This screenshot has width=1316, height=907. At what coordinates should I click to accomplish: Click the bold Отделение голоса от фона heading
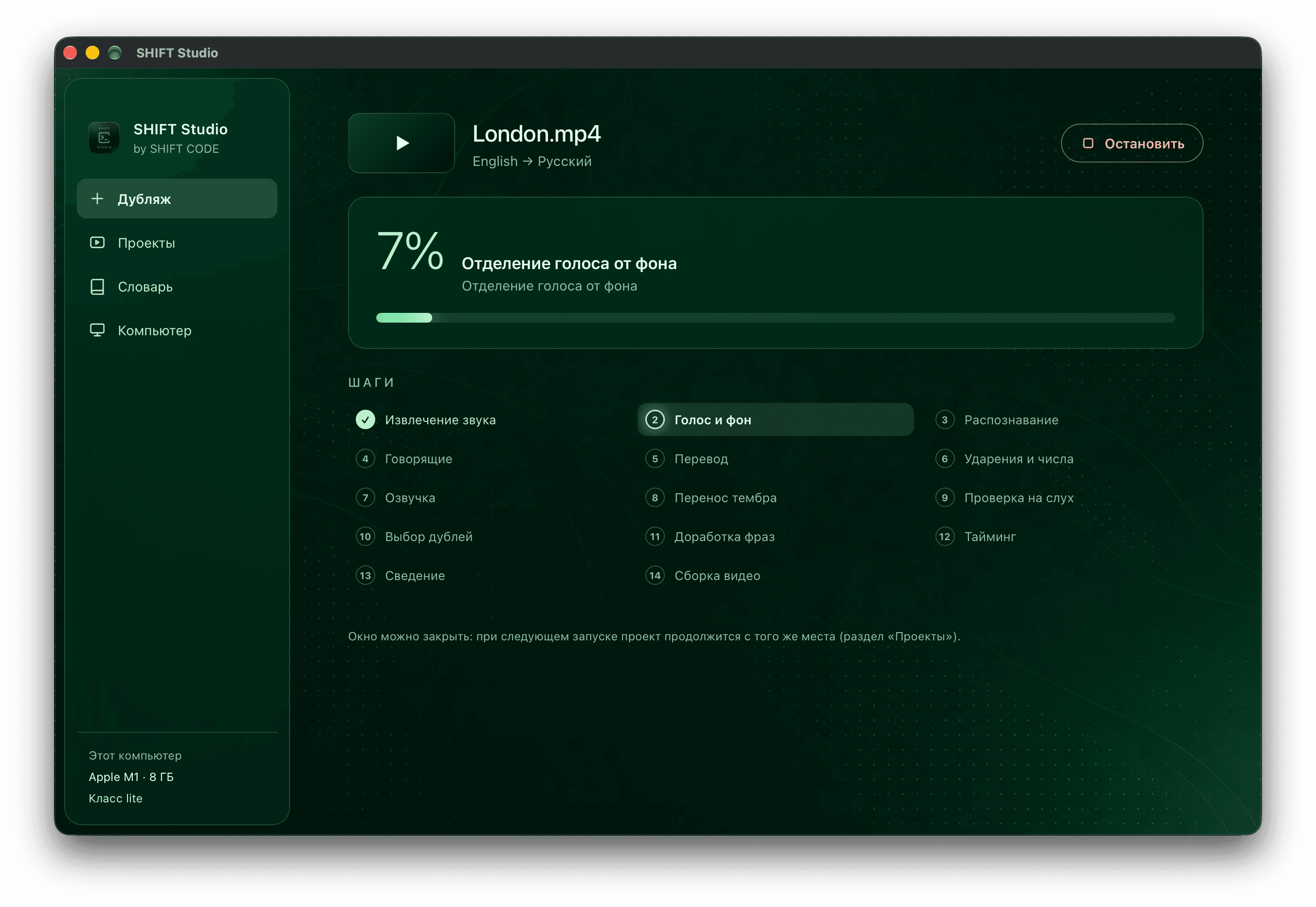pos(568,263)
